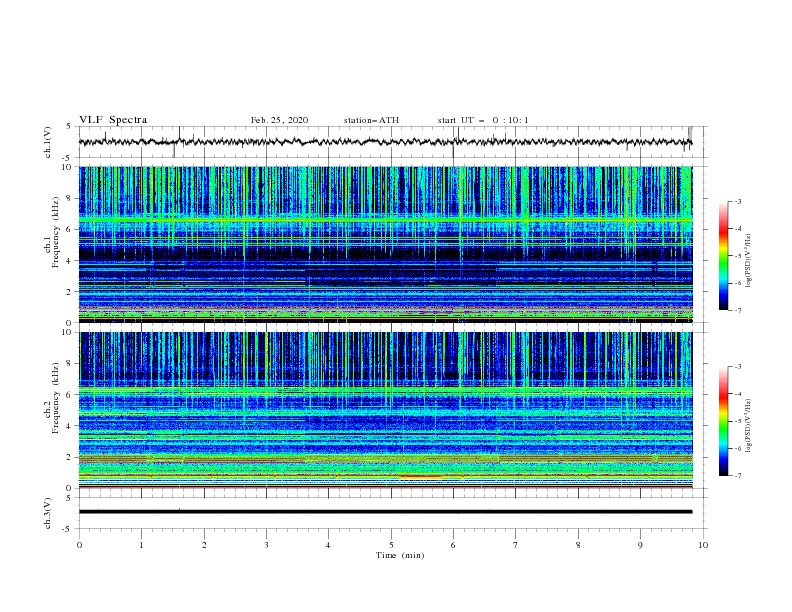
Task: Click the upper colorbar "log(PSD)(V²/Hz)" label
Action: (748, 261)
